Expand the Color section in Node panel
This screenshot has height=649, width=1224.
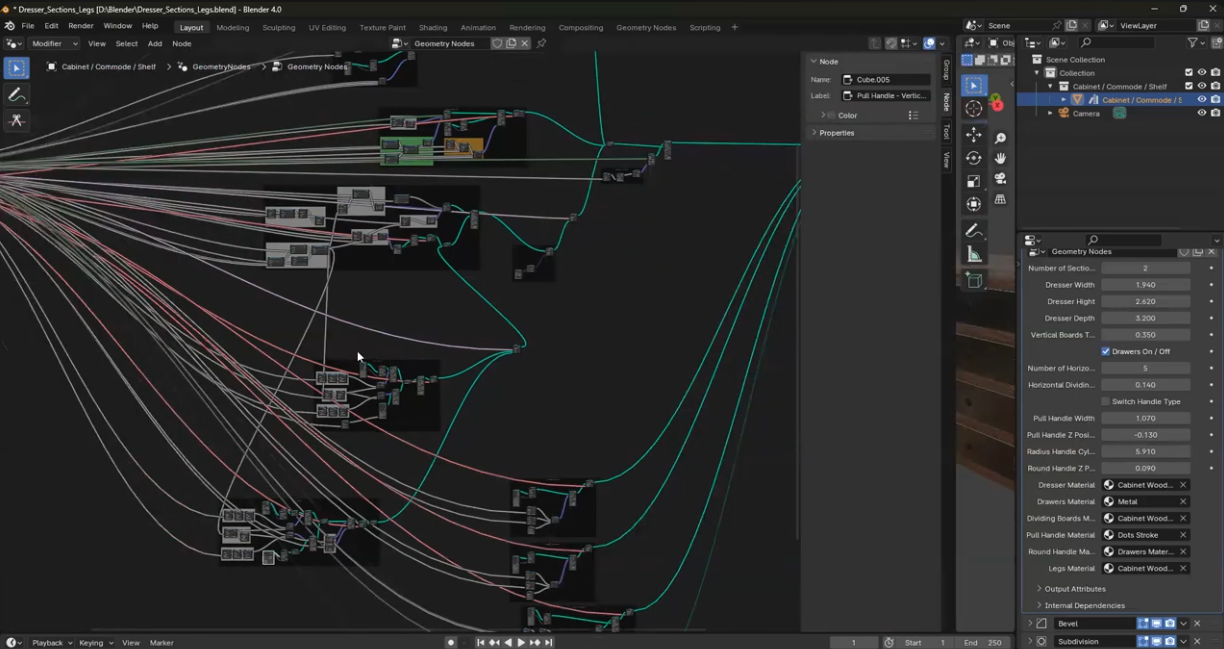click(823, 115)
